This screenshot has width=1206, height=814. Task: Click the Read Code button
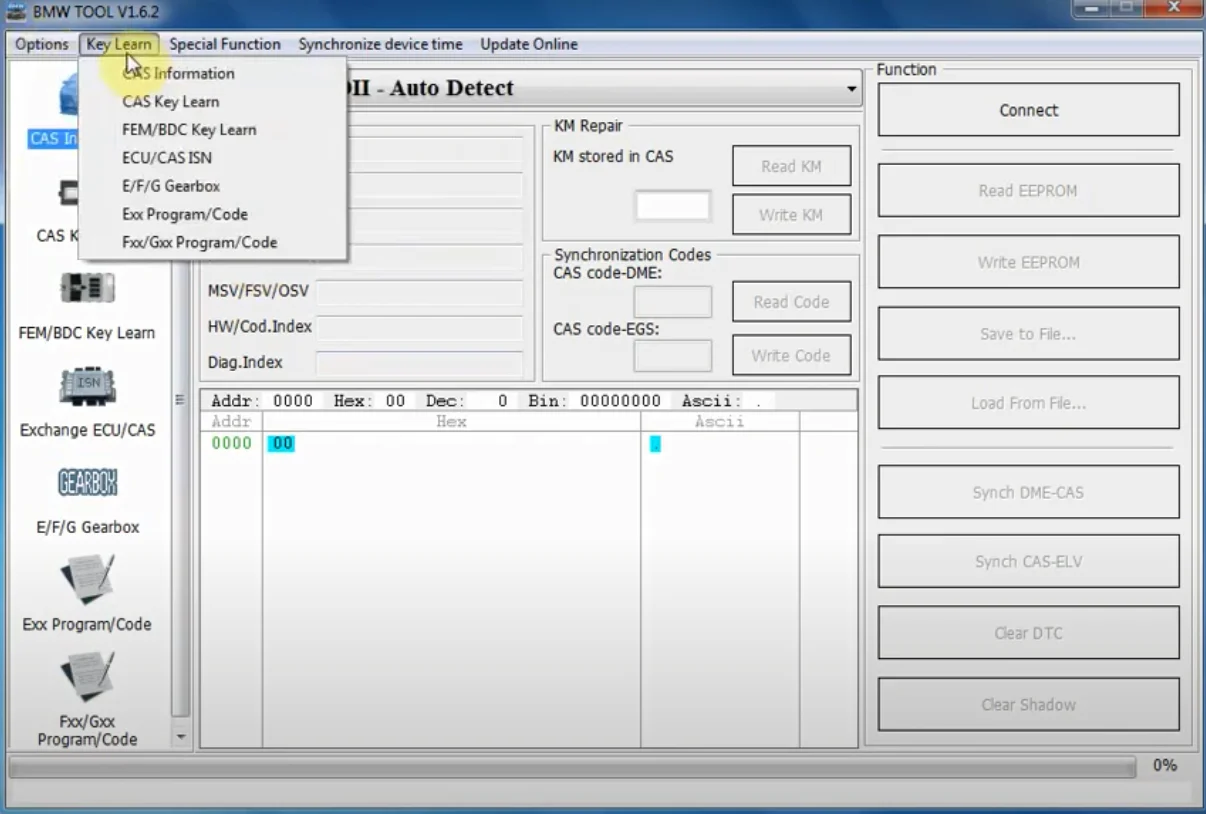[x=791, y=301]
